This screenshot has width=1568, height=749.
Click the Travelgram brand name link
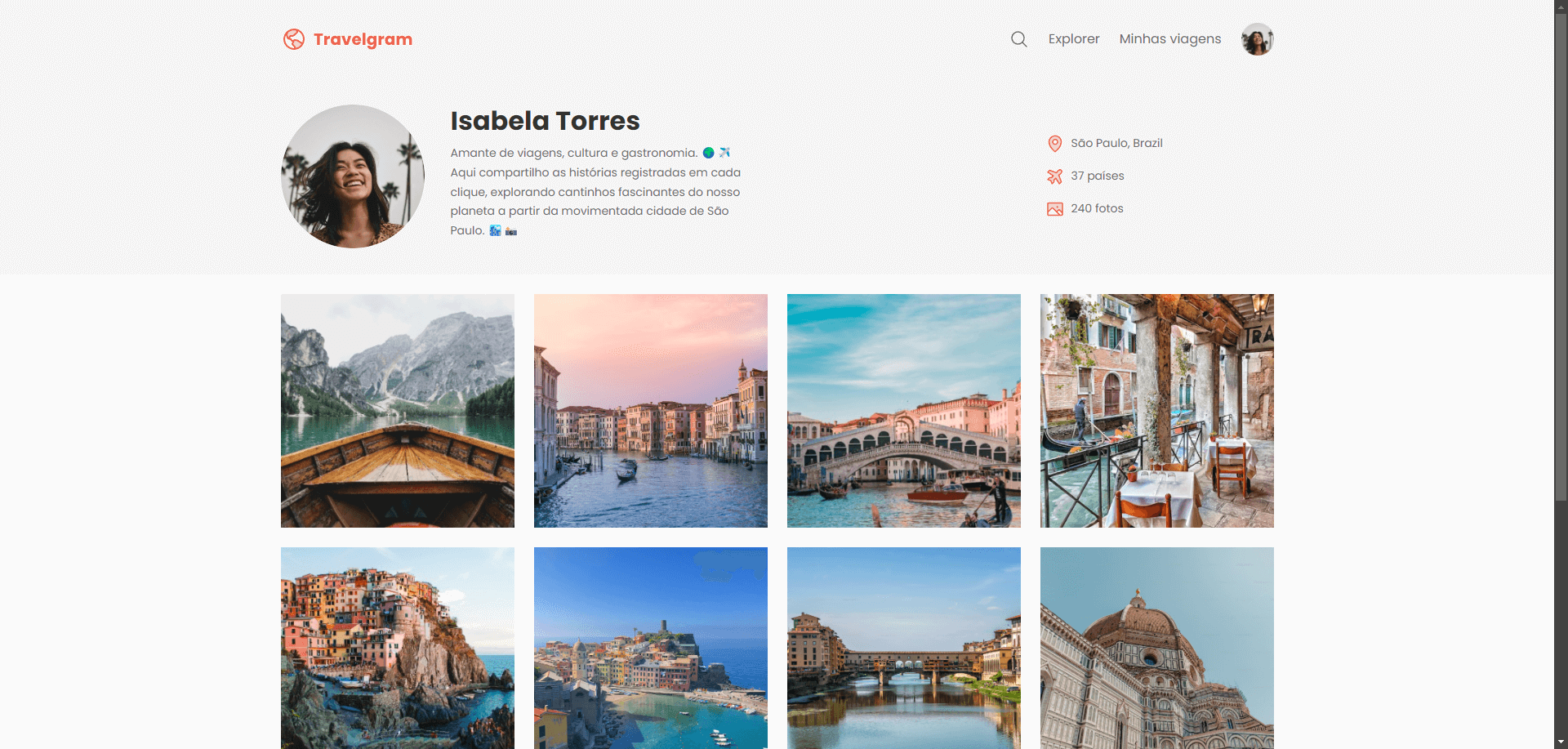(363, 39)
